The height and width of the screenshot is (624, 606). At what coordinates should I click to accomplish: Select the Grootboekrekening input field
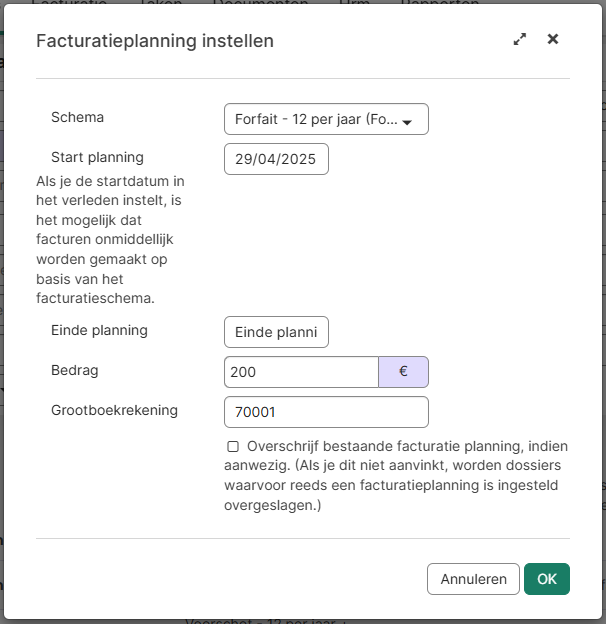coord(326,412)
